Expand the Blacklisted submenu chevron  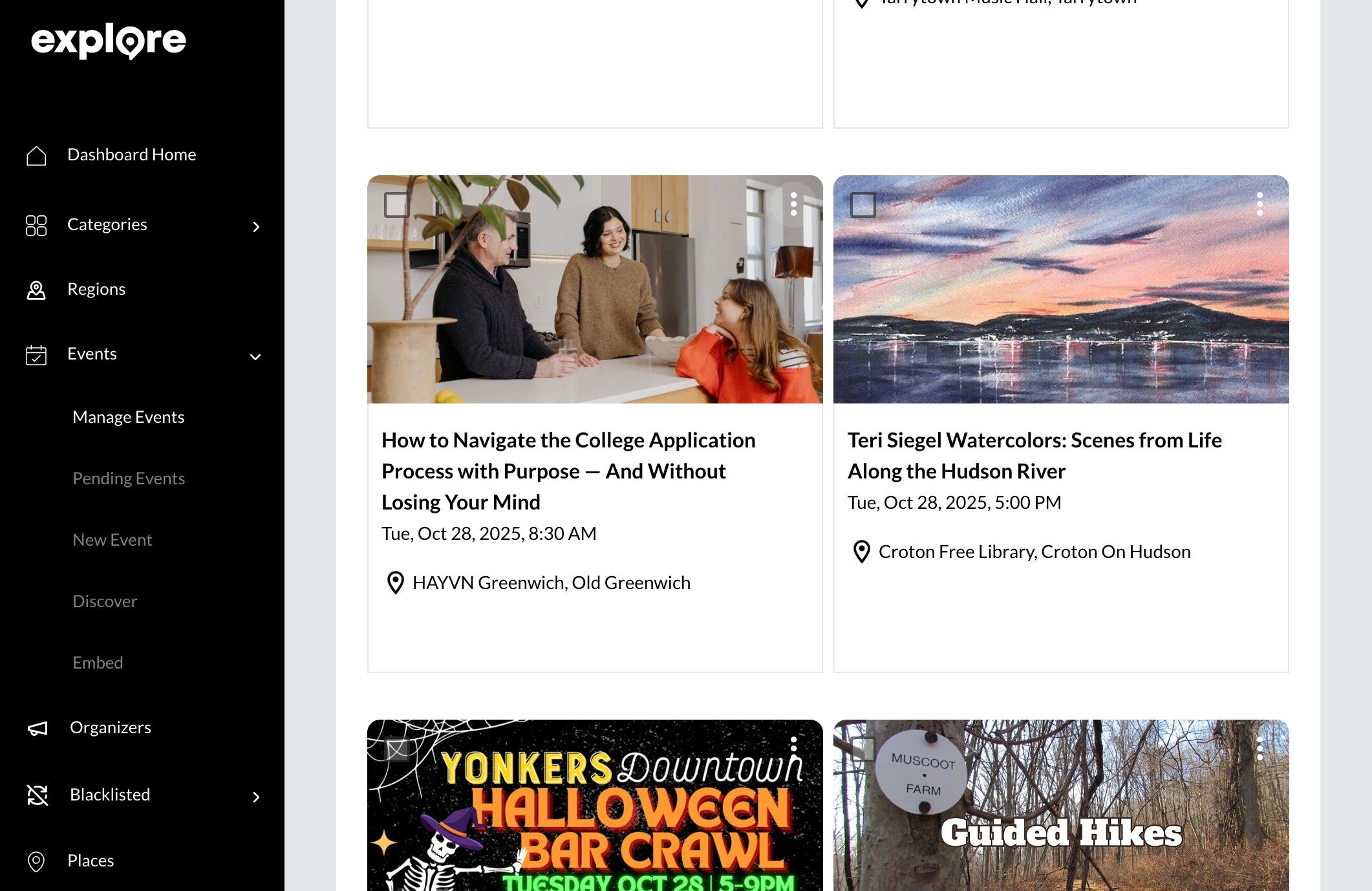(x=256, y=797)
